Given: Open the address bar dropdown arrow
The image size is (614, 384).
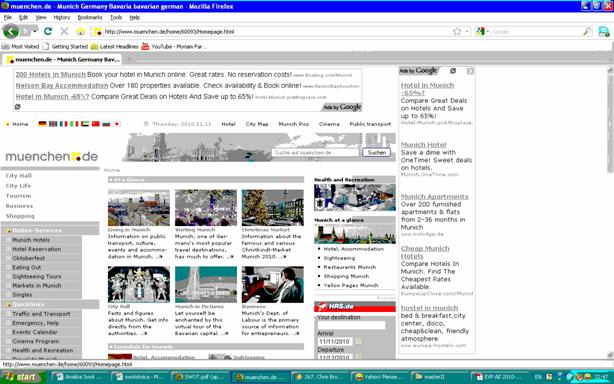Looking at the screenshot, I should click(x=467, y=31).
